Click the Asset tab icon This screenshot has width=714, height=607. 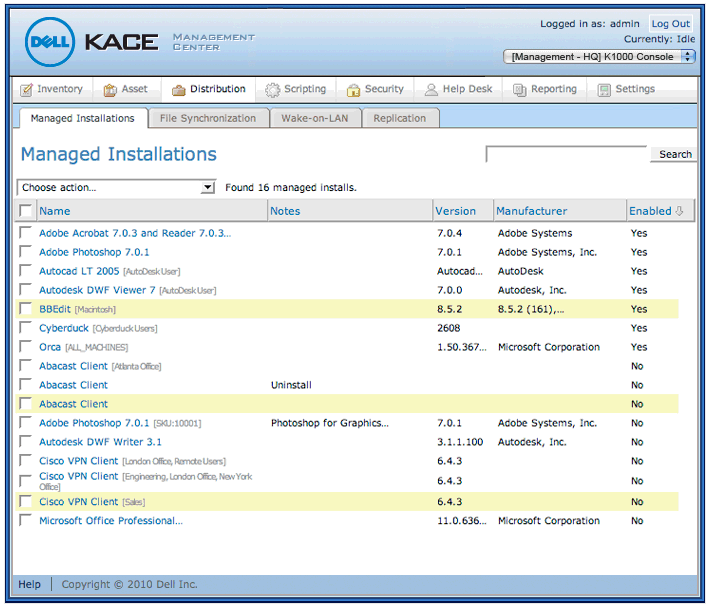coord(110,90)
